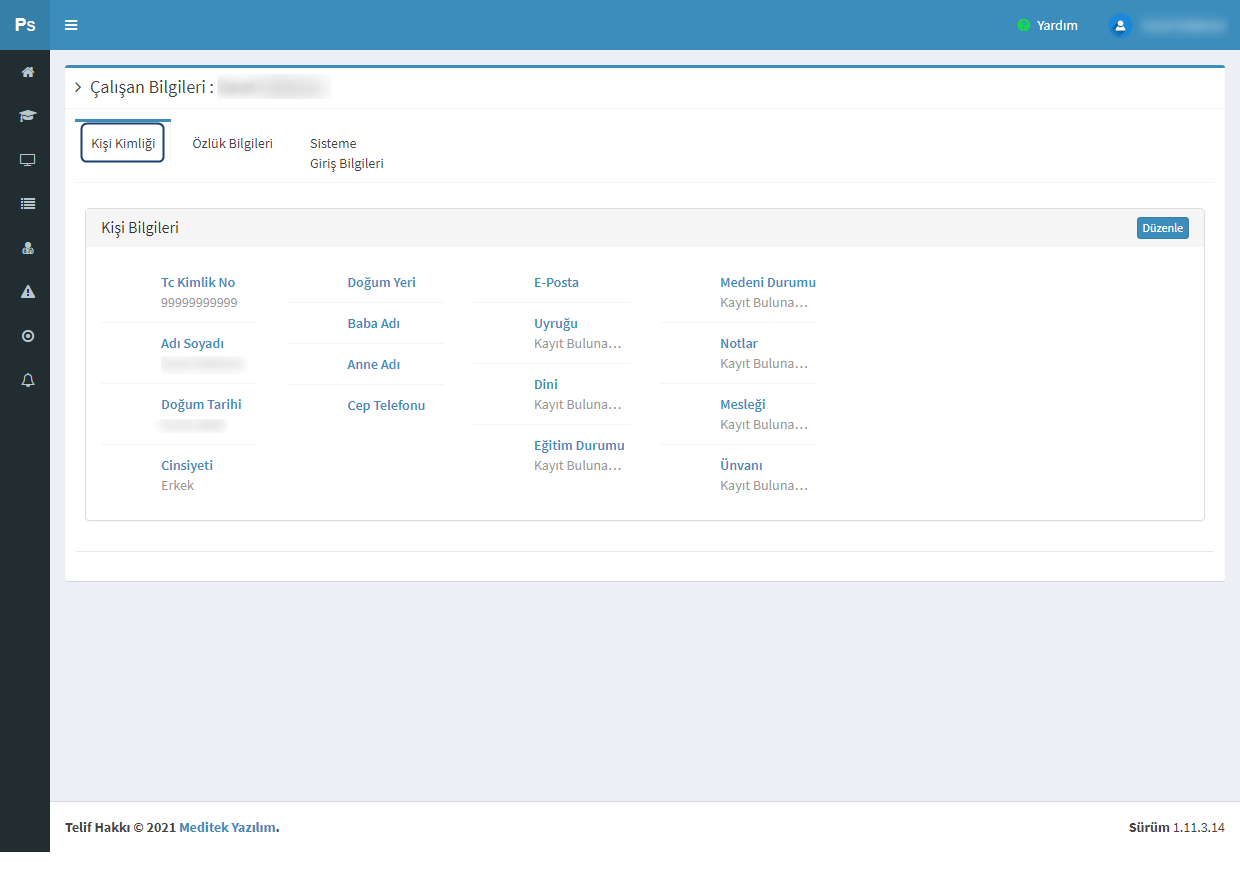Click the Dini label
The height and width of the screenshot is (883, 1240).
point(546,384)
